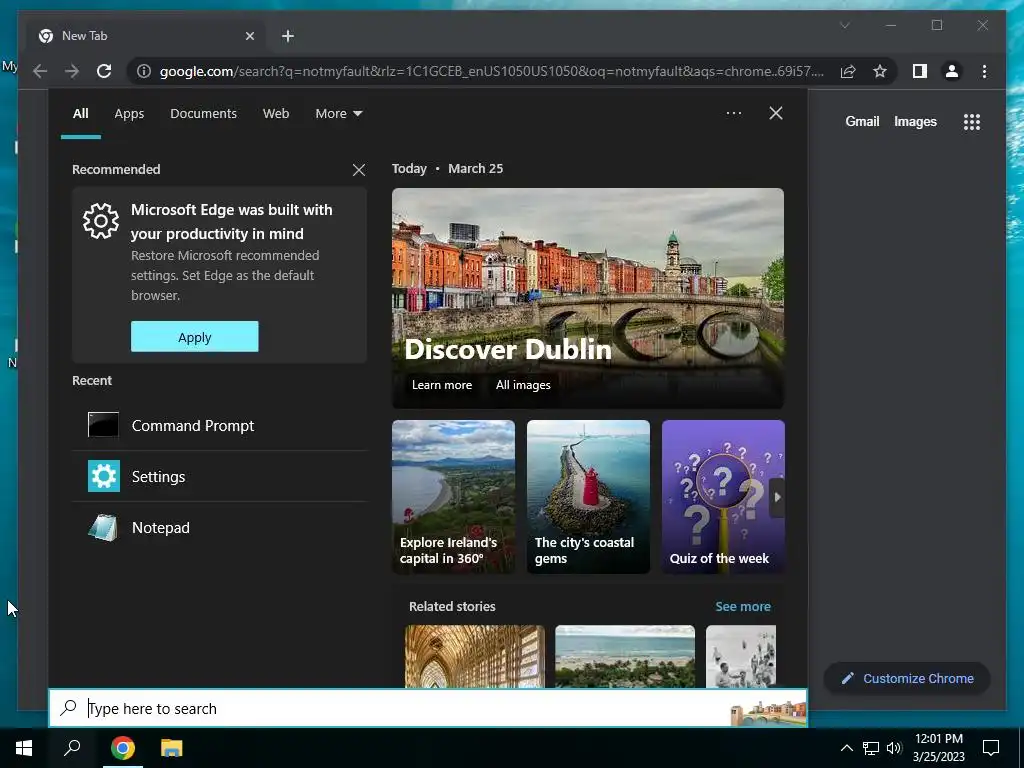Dismiss the Recommended section
This screenshot has width=1024, height=768.
pyautogui.click(x=359, y=170)
